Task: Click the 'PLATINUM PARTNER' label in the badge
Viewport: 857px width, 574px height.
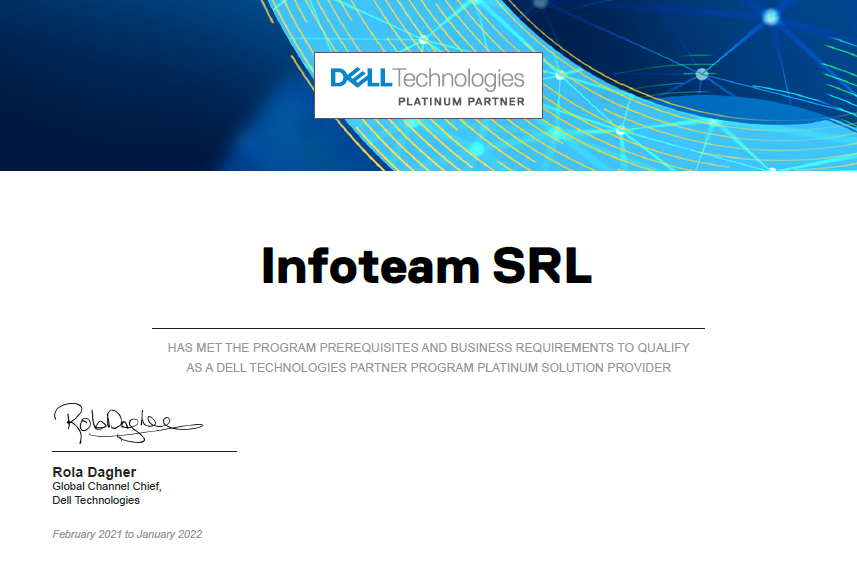Action: tap(461, 102)
